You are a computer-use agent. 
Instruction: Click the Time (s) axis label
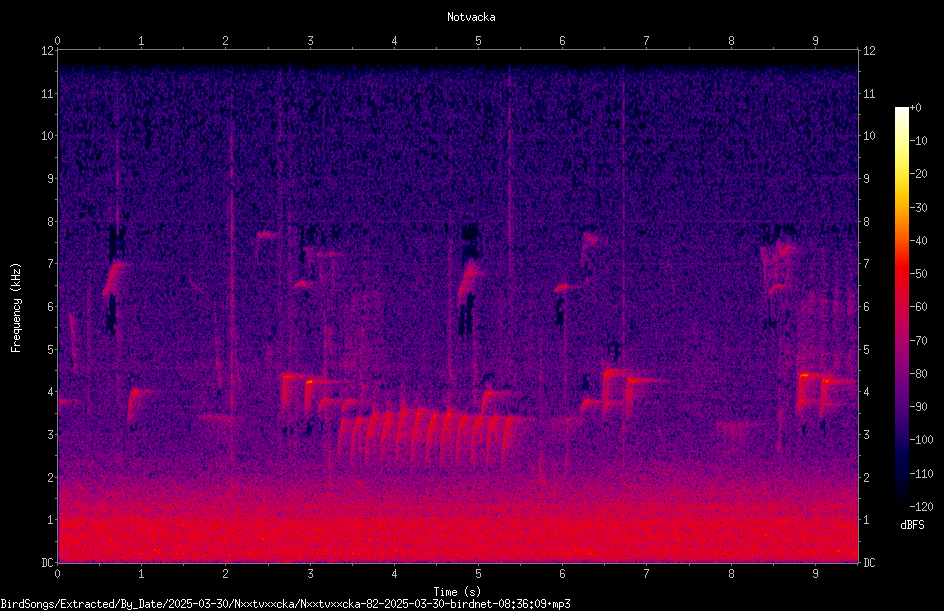[x=457, y=592]
